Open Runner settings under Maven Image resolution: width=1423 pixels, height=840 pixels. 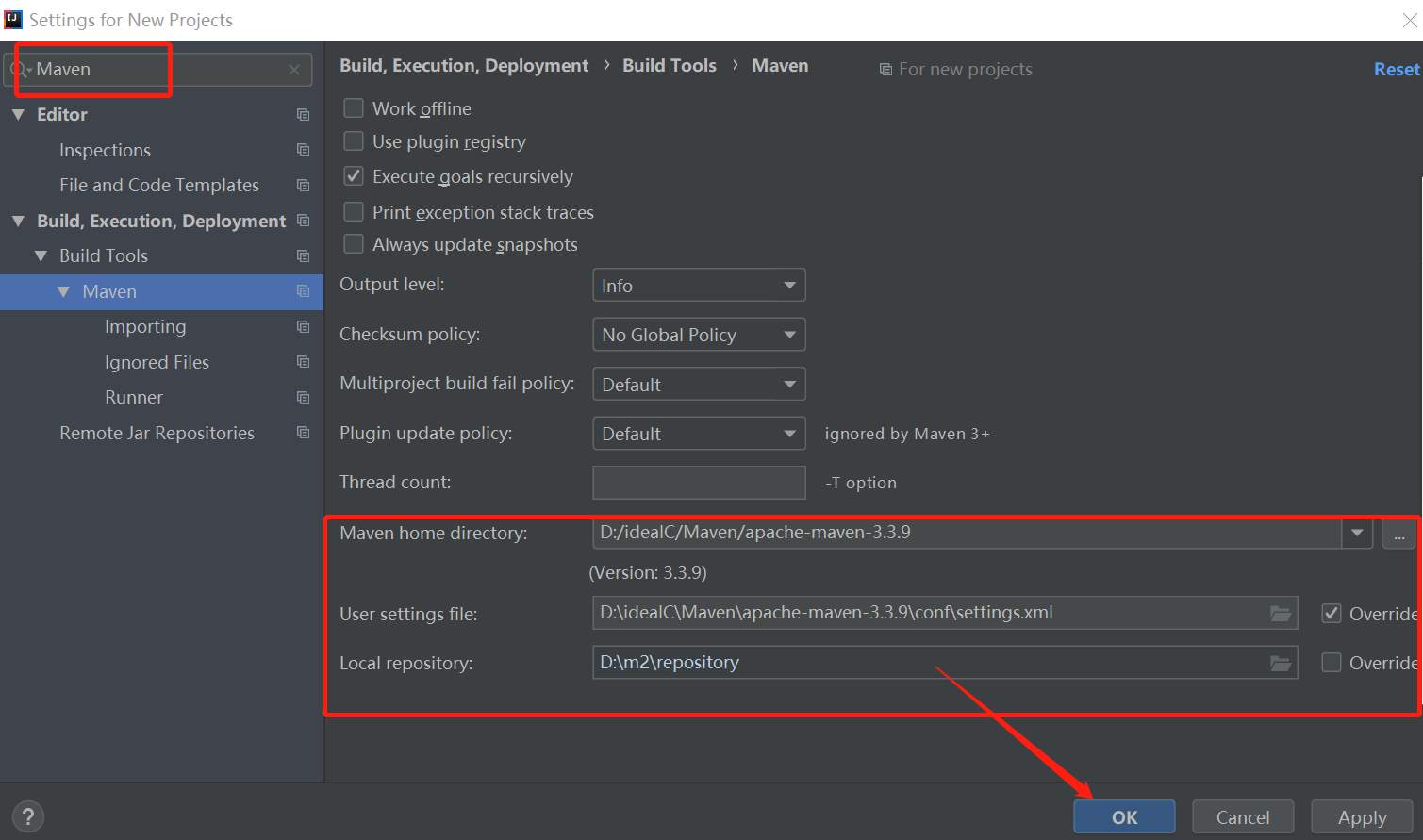point(134,397)
